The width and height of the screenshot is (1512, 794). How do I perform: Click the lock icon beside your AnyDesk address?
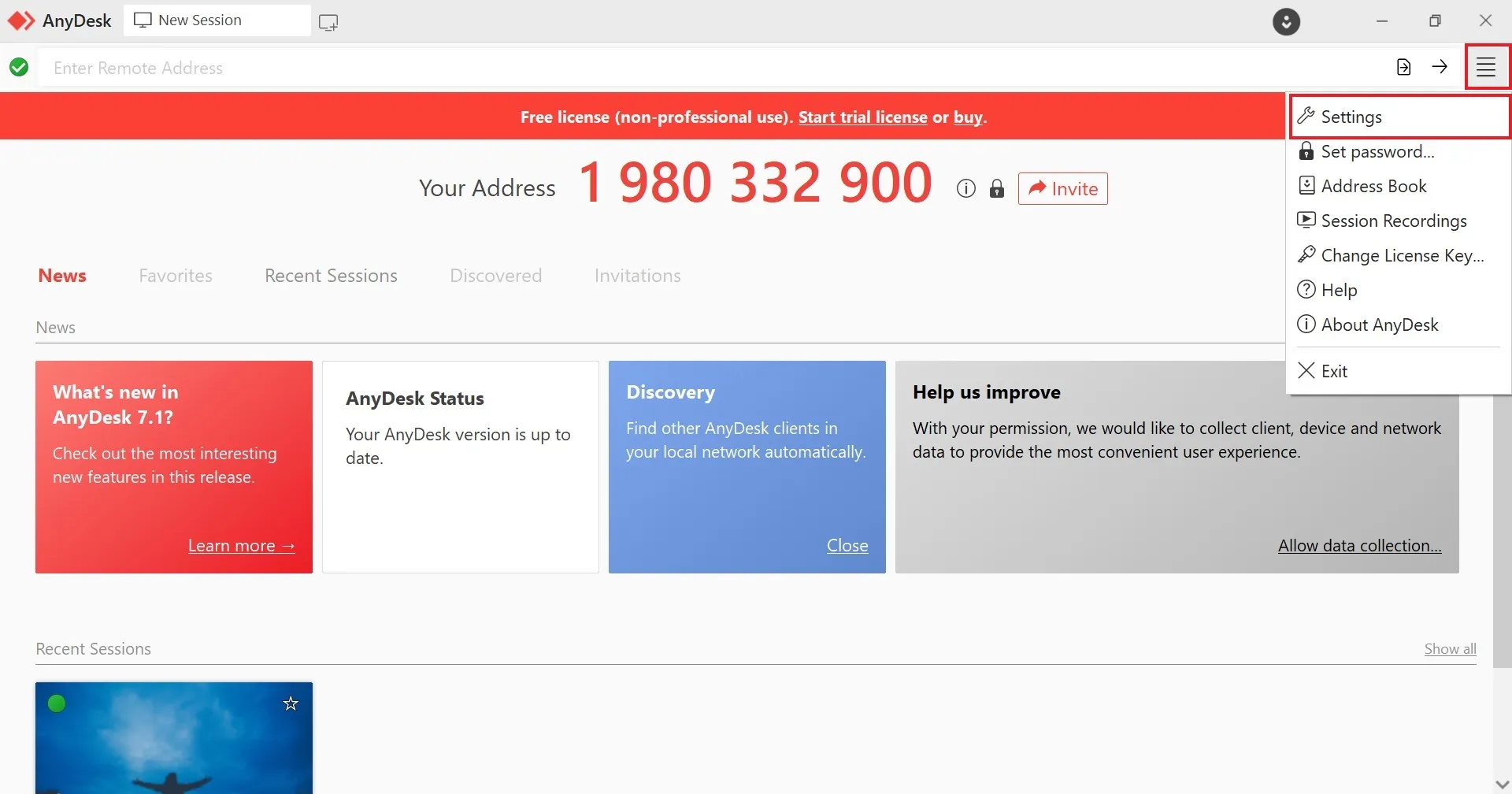pos(997,188)
